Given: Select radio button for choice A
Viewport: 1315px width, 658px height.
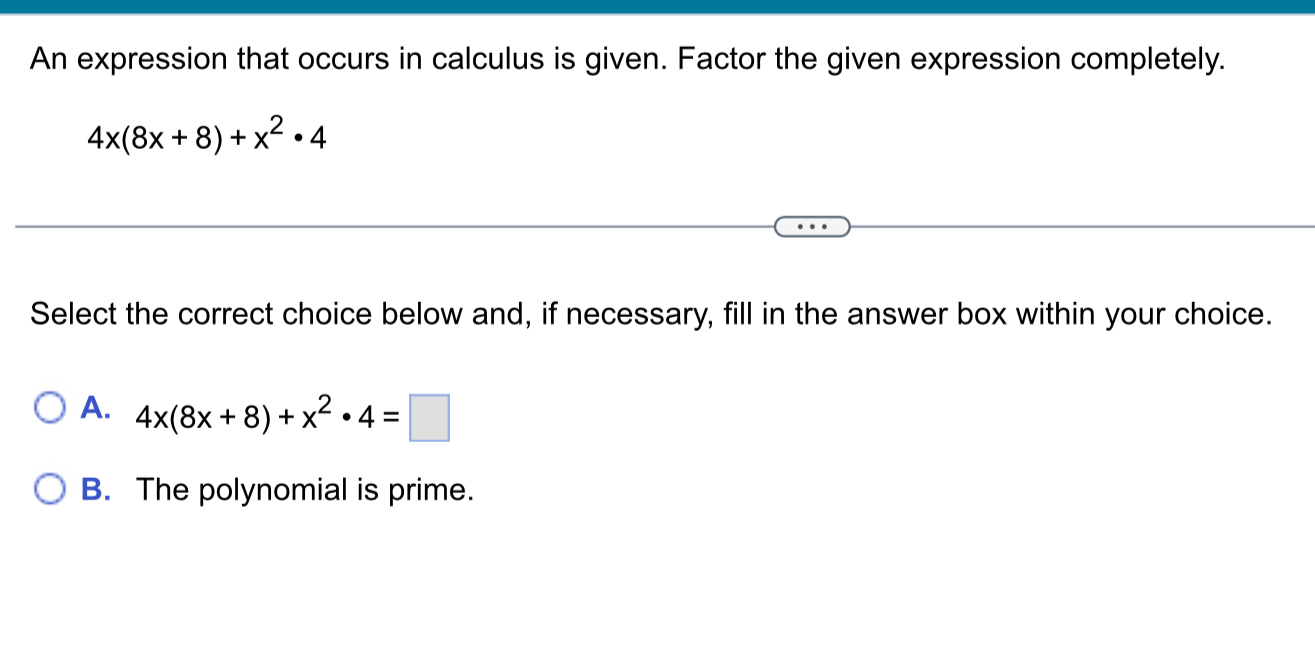Looking at the screenshot, I should tap(50, 405).
